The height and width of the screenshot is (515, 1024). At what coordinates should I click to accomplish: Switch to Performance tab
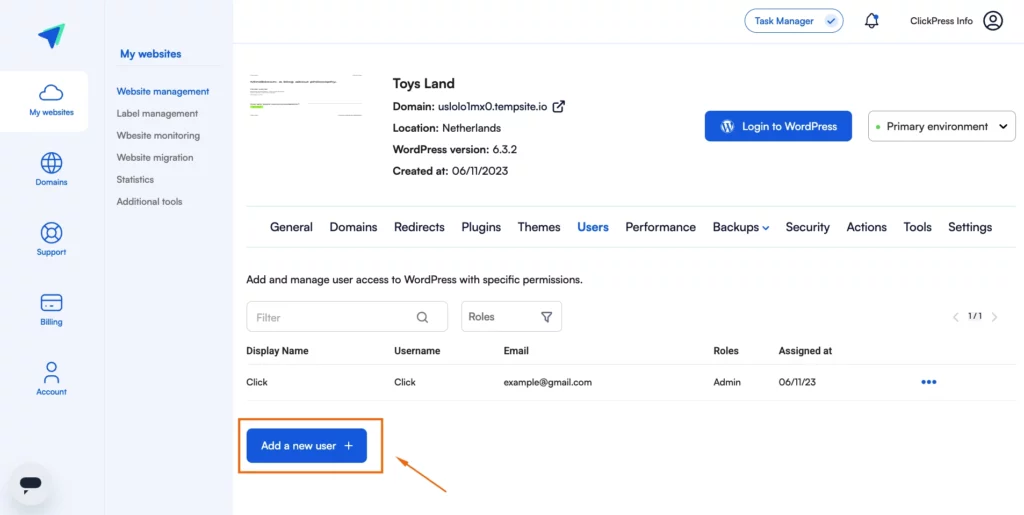[660, 227]
